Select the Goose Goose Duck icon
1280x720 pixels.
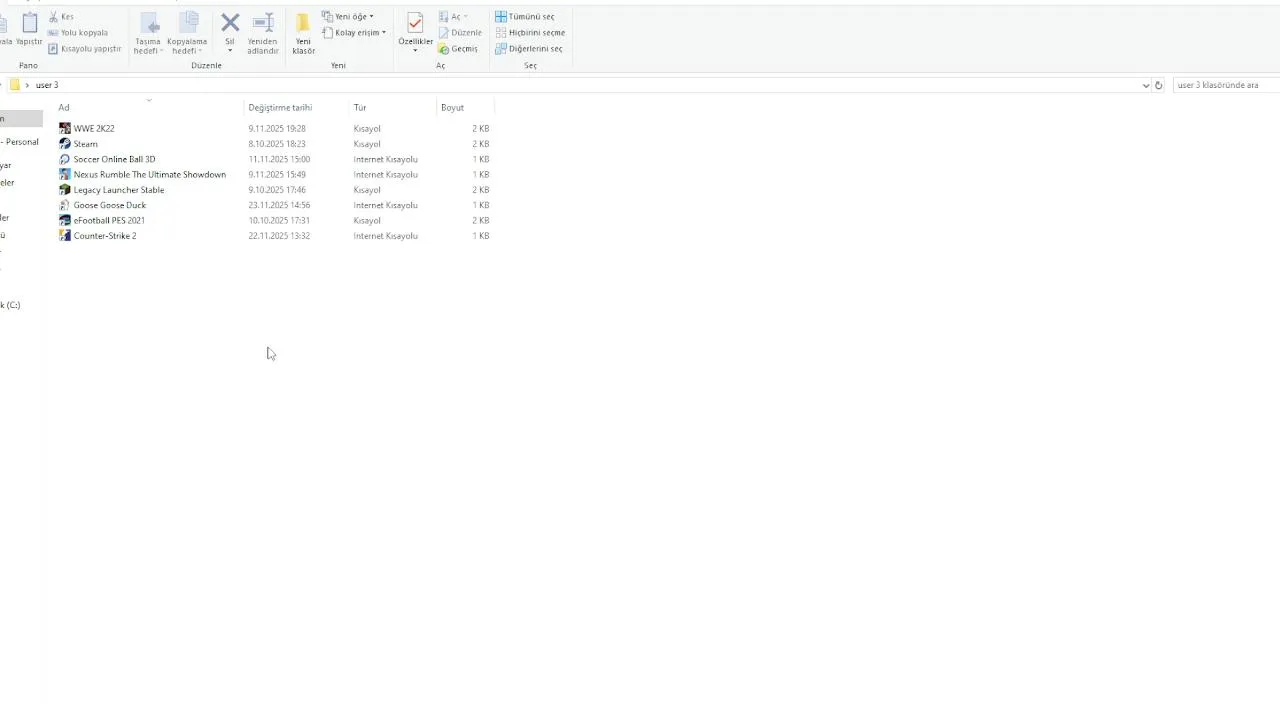point(65,205)
